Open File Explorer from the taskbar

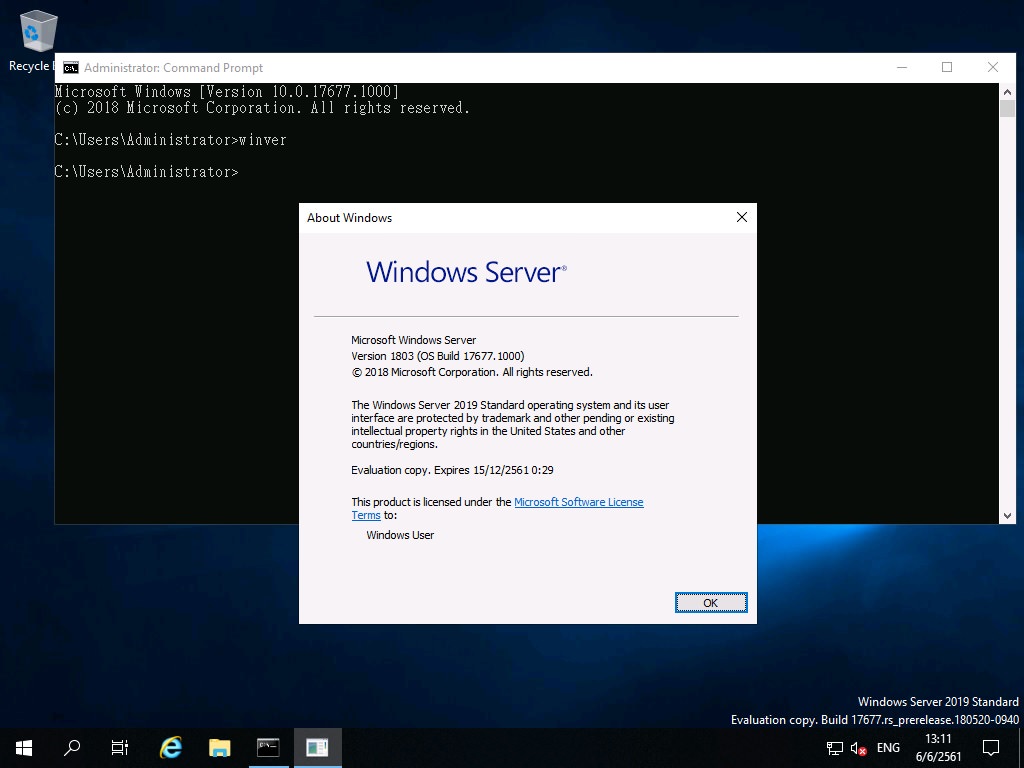[218, 747]
